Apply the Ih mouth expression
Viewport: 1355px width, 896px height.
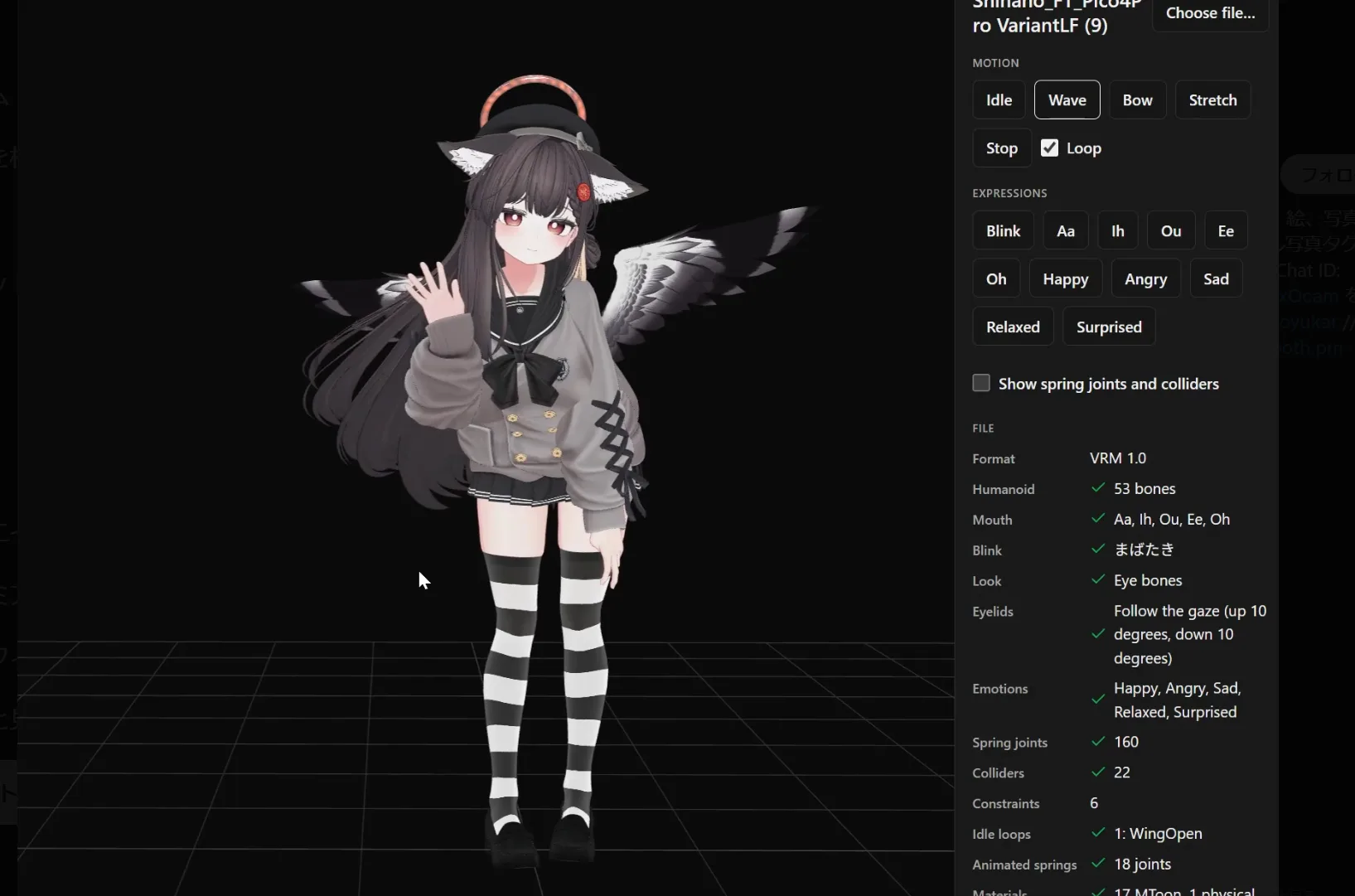tap(1117, 230)
